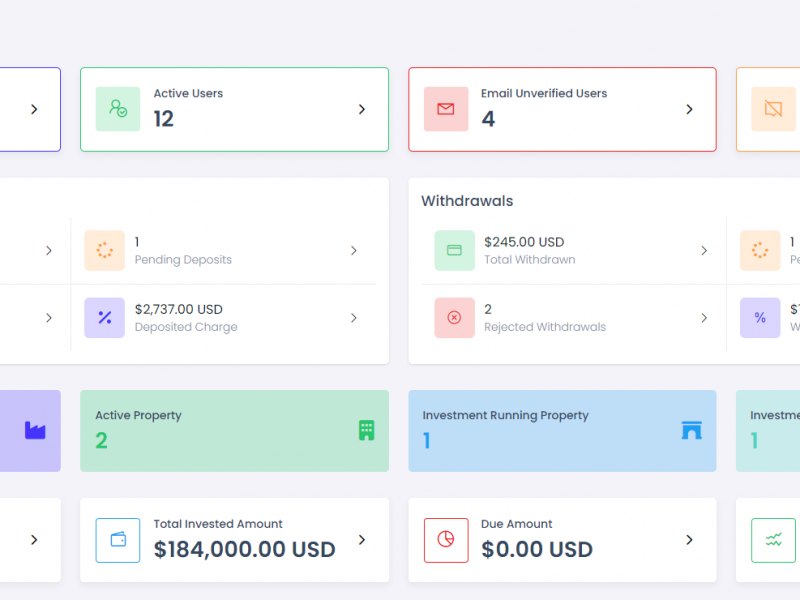This screenshot has width=800, height=600.
Task: Click the Active Property label
Action: (x=138, y=415)
